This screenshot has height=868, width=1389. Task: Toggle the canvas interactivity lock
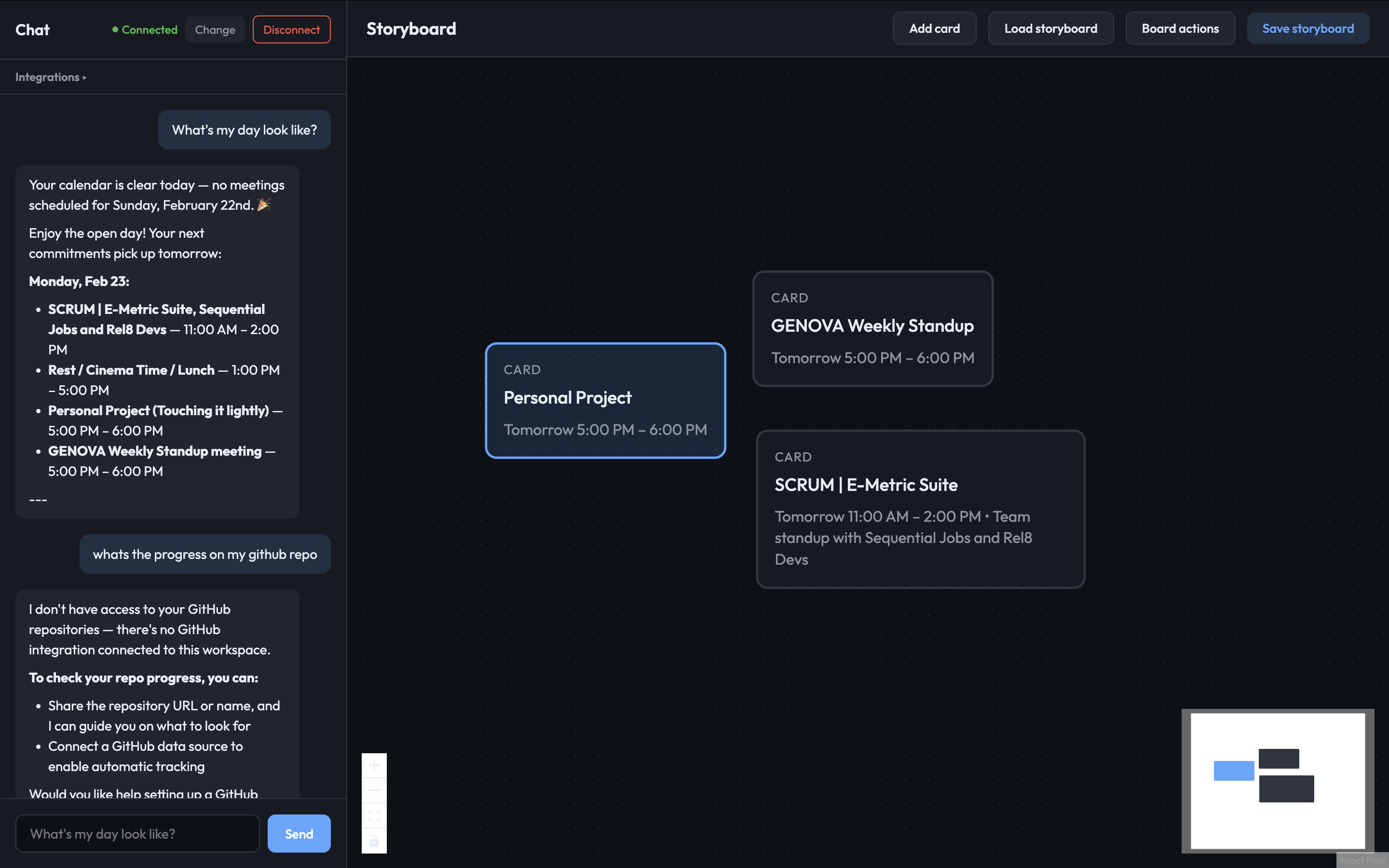pos(374,841)
